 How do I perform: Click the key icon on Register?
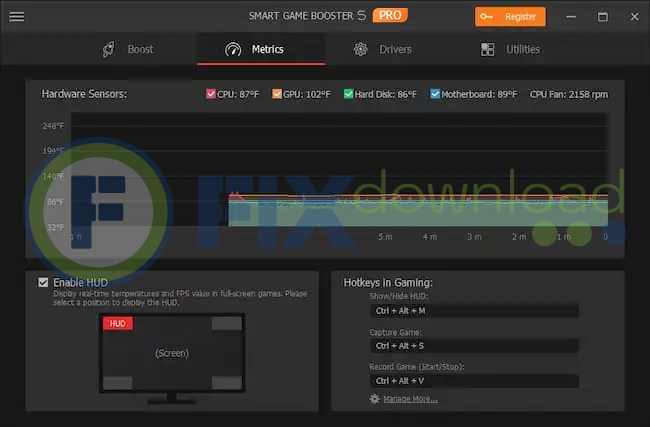[489, 17]
